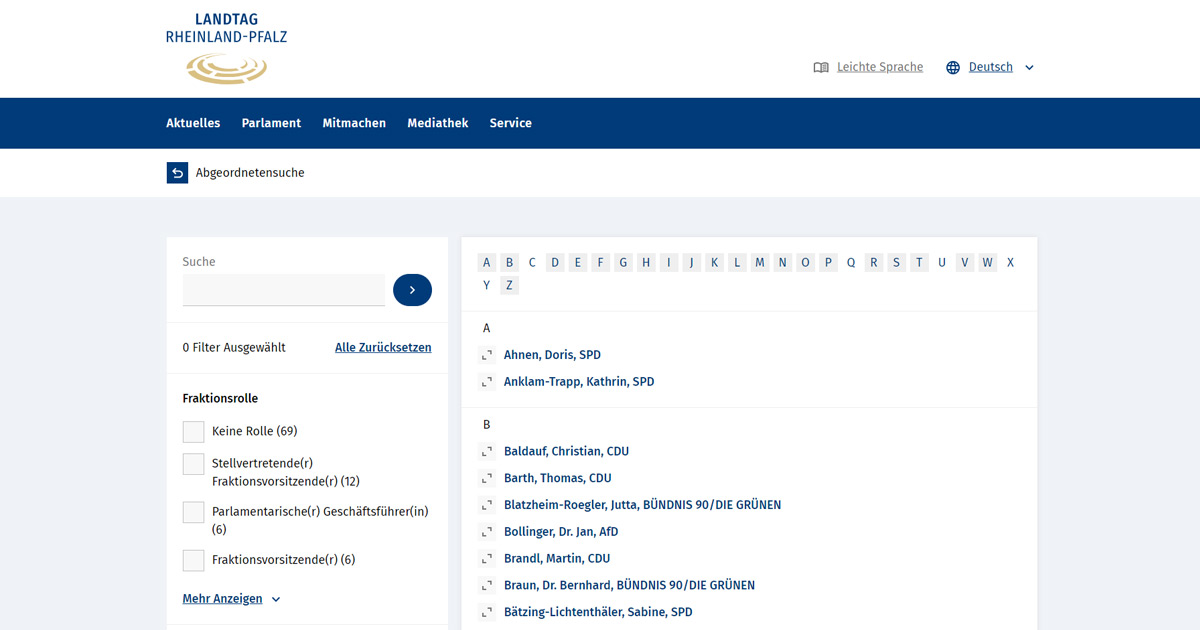The image size is (1200, 630).
Task: Click into the Suche text field
Action: pos(283,290)
